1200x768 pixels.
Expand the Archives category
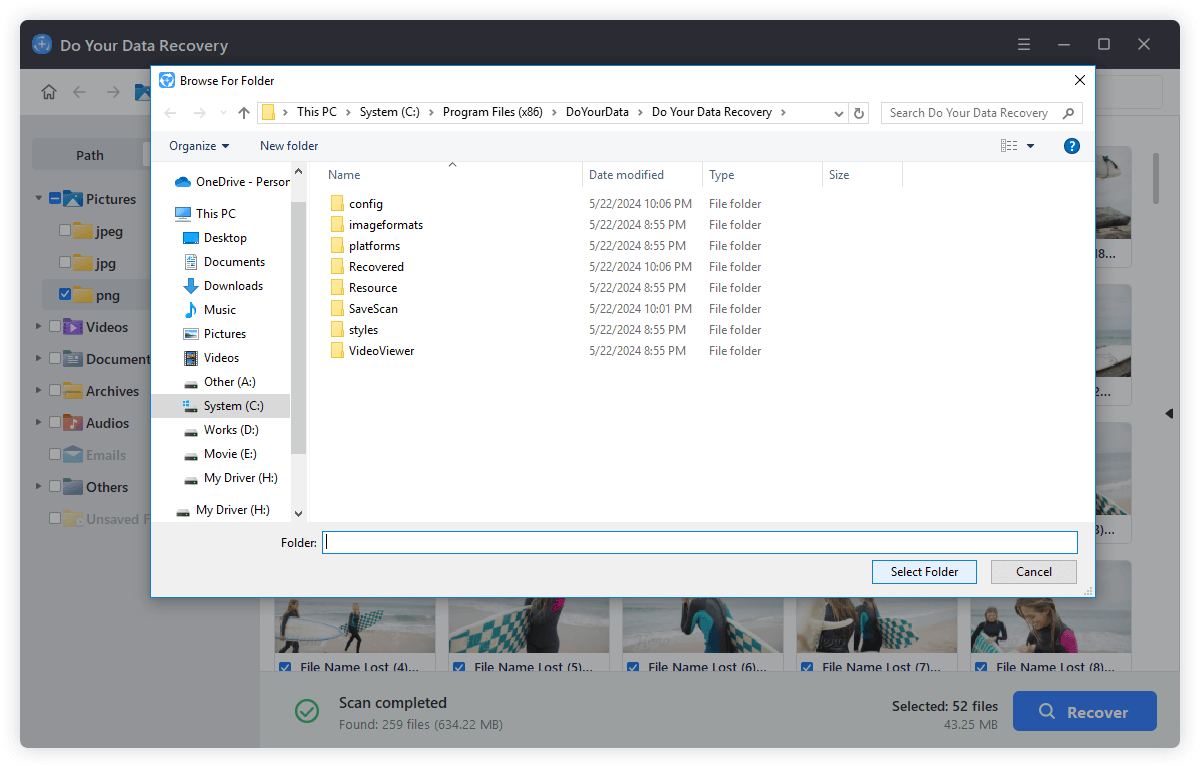point(38,390)
